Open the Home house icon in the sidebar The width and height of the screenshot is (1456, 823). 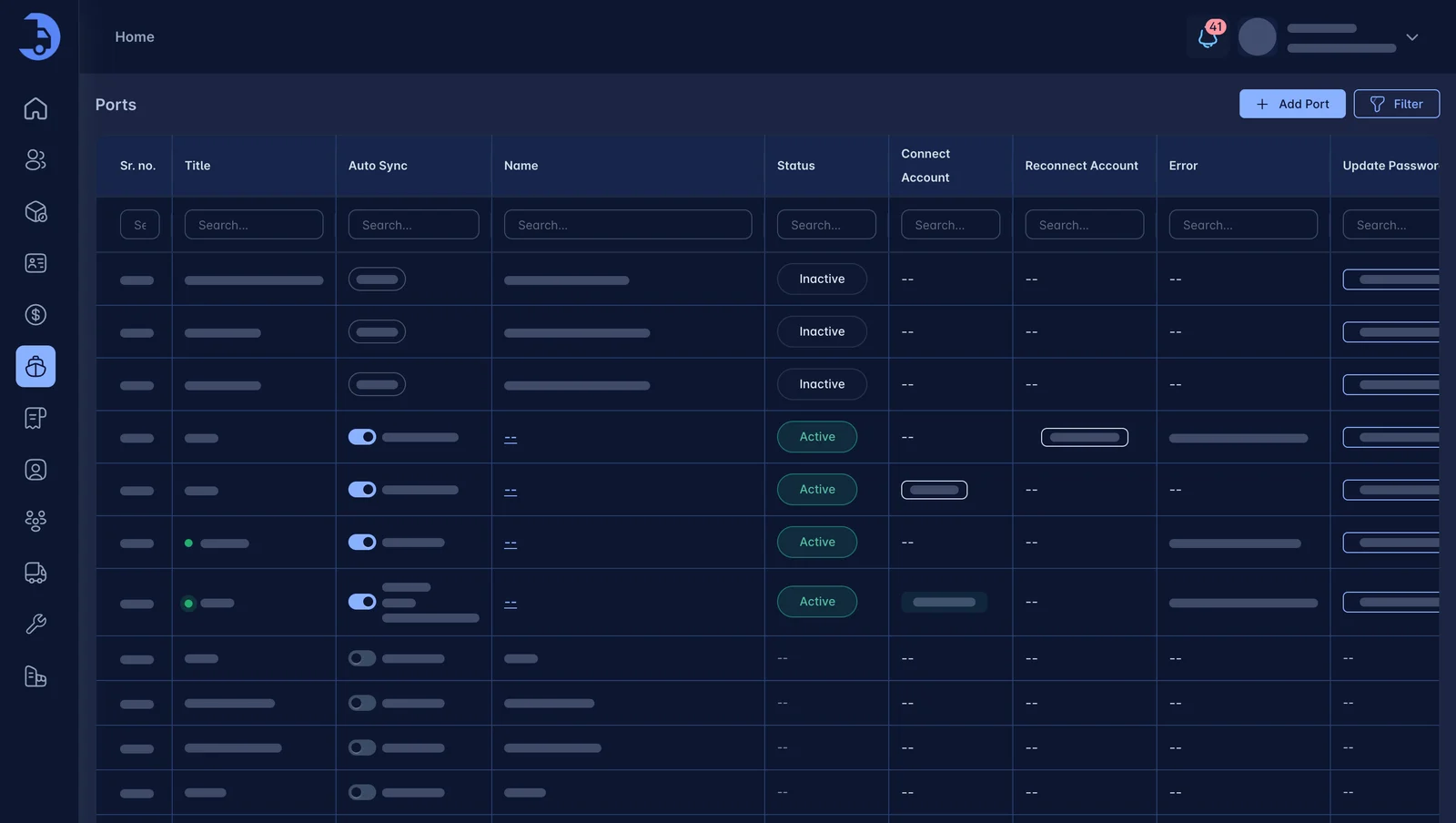click(x=35, y=108)
